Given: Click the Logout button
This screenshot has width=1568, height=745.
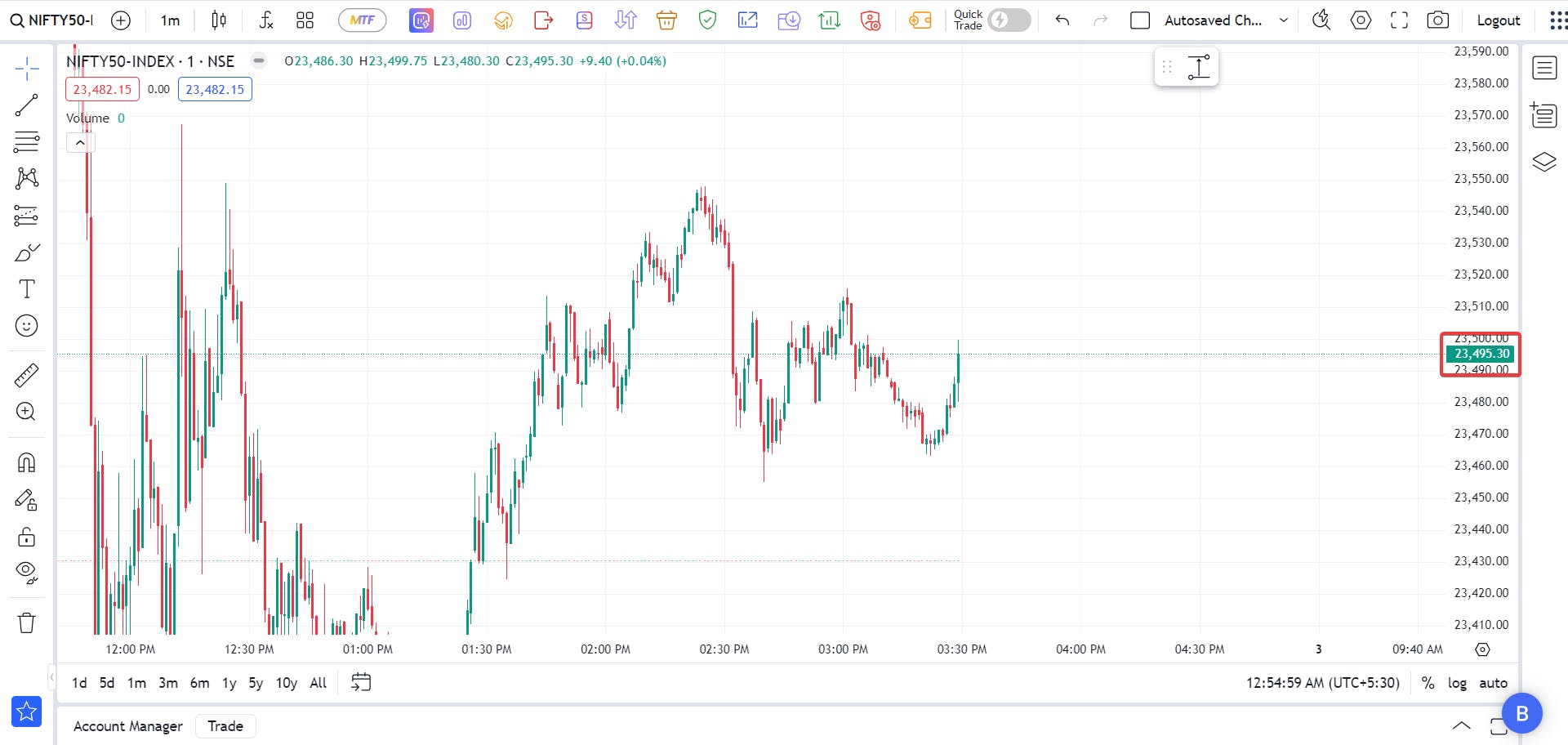Looking at the screenshot, I should pyautogui.click(x=1498, y=20).
